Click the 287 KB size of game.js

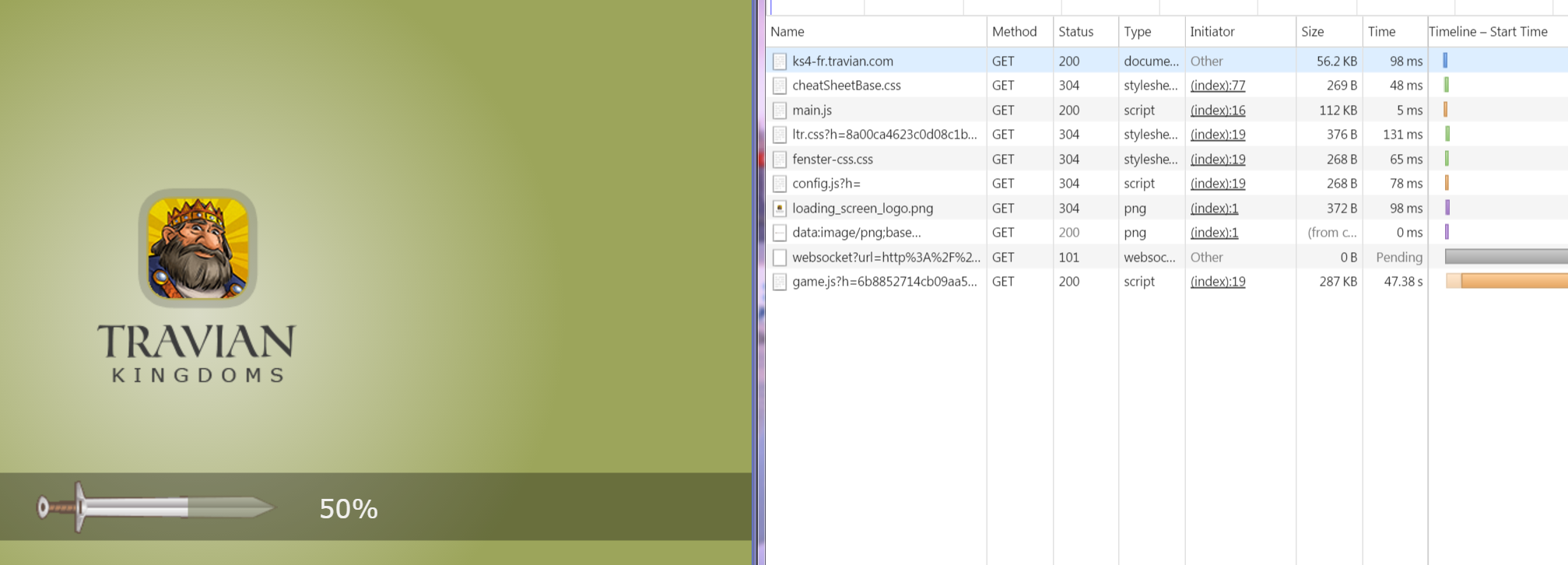pos(1338,281)
